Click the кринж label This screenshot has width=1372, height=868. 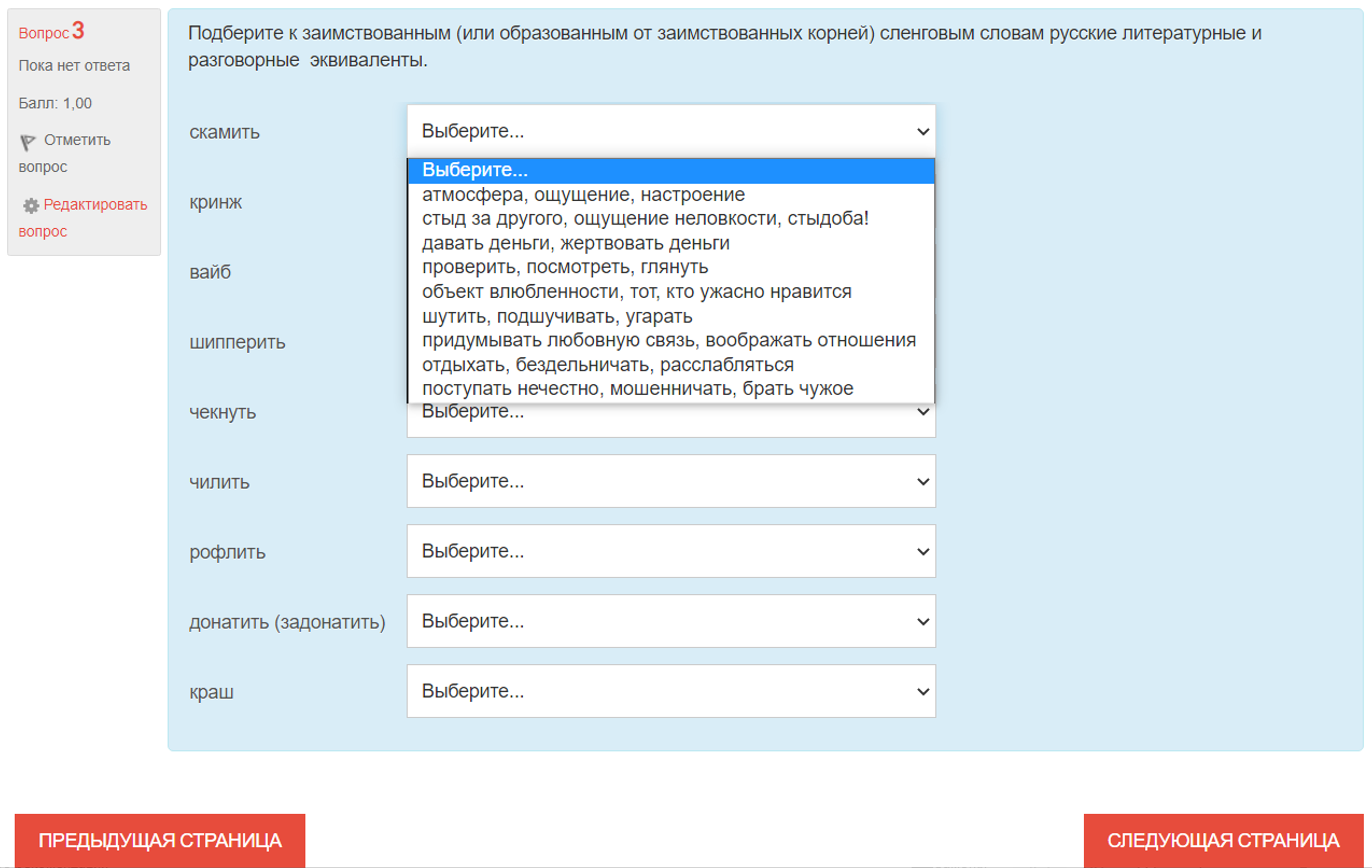215,202
